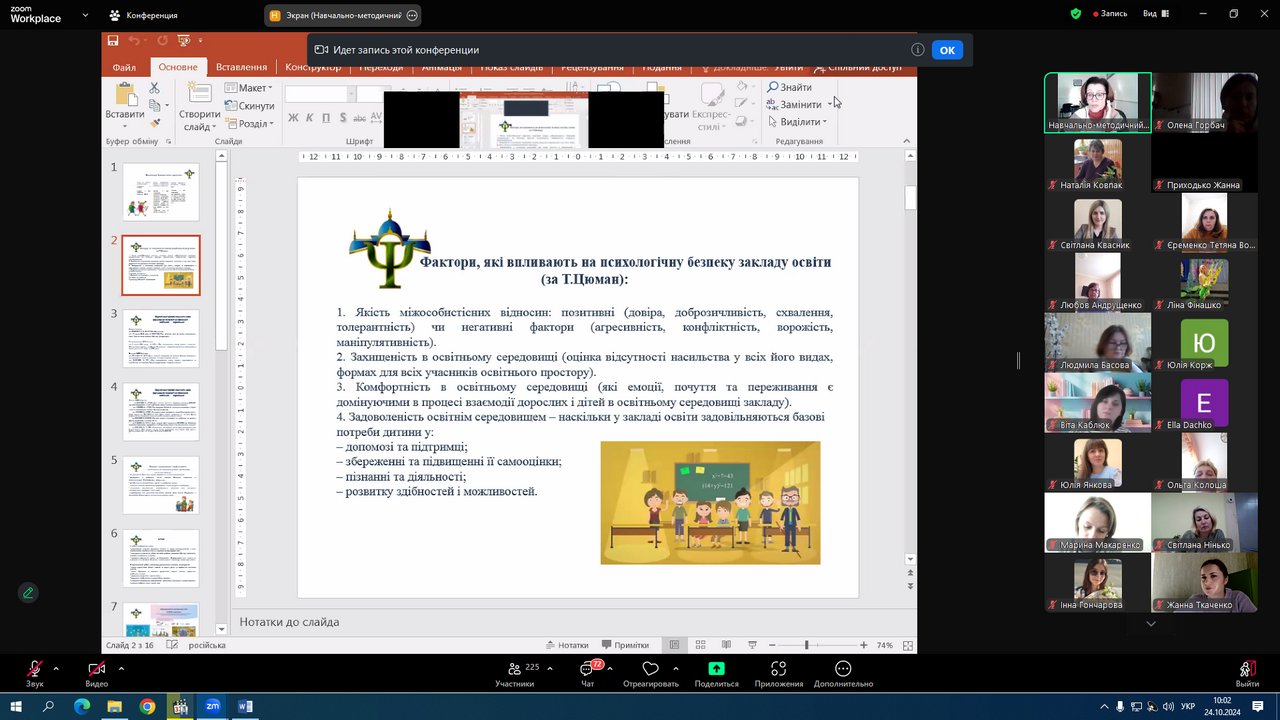This screenshot has height=720, width=1280.
Task: Select slide 3 thumbnail in slide panel
Action: coord(161,339)
